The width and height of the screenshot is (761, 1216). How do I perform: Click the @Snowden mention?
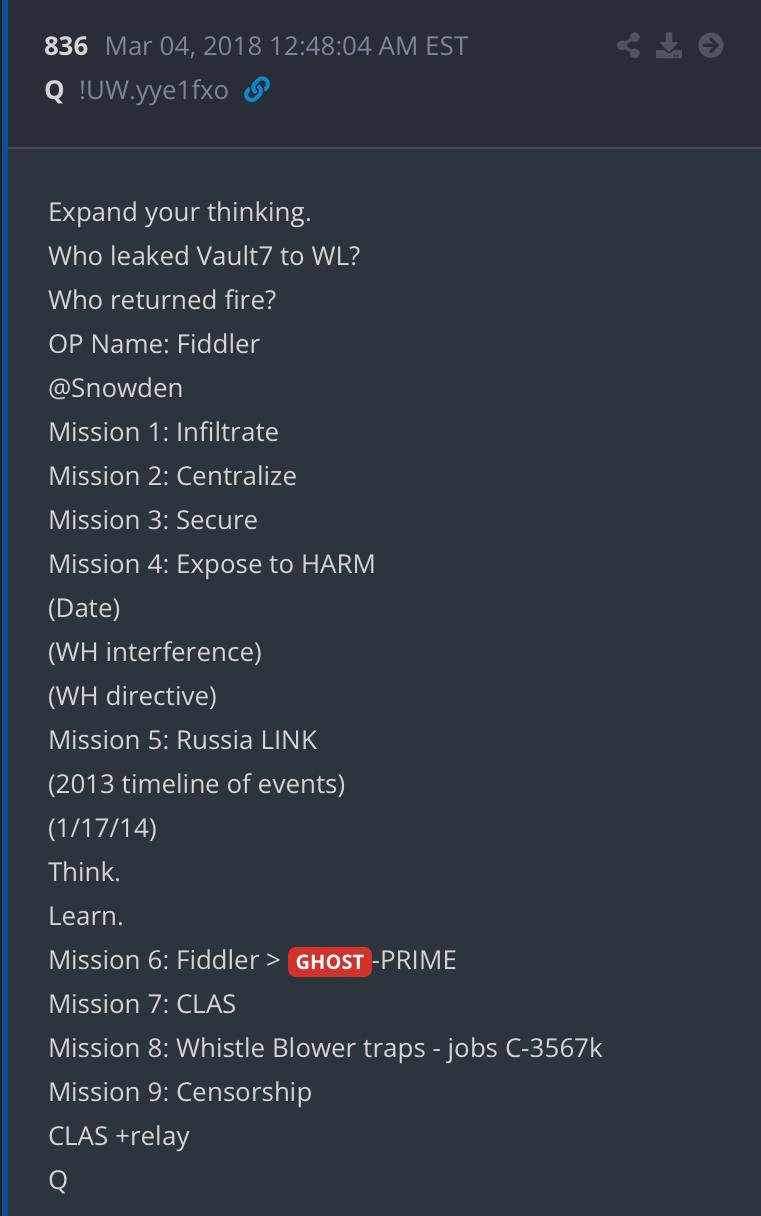pyautogui.click(x=115, y=388)
